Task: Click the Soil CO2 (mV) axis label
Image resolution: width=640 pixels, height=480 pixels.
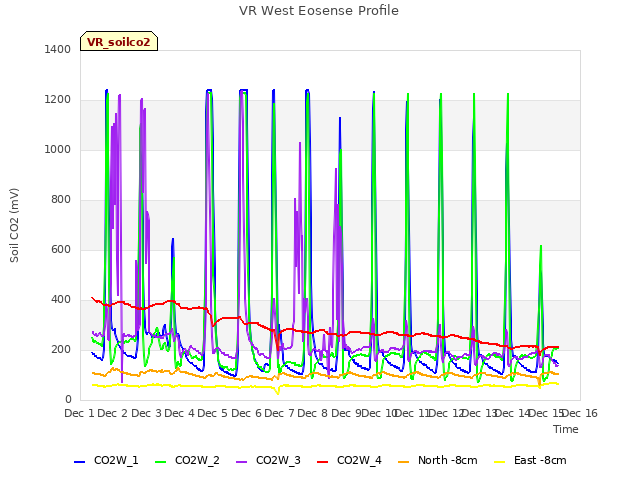Action: [x=14, y=225]
